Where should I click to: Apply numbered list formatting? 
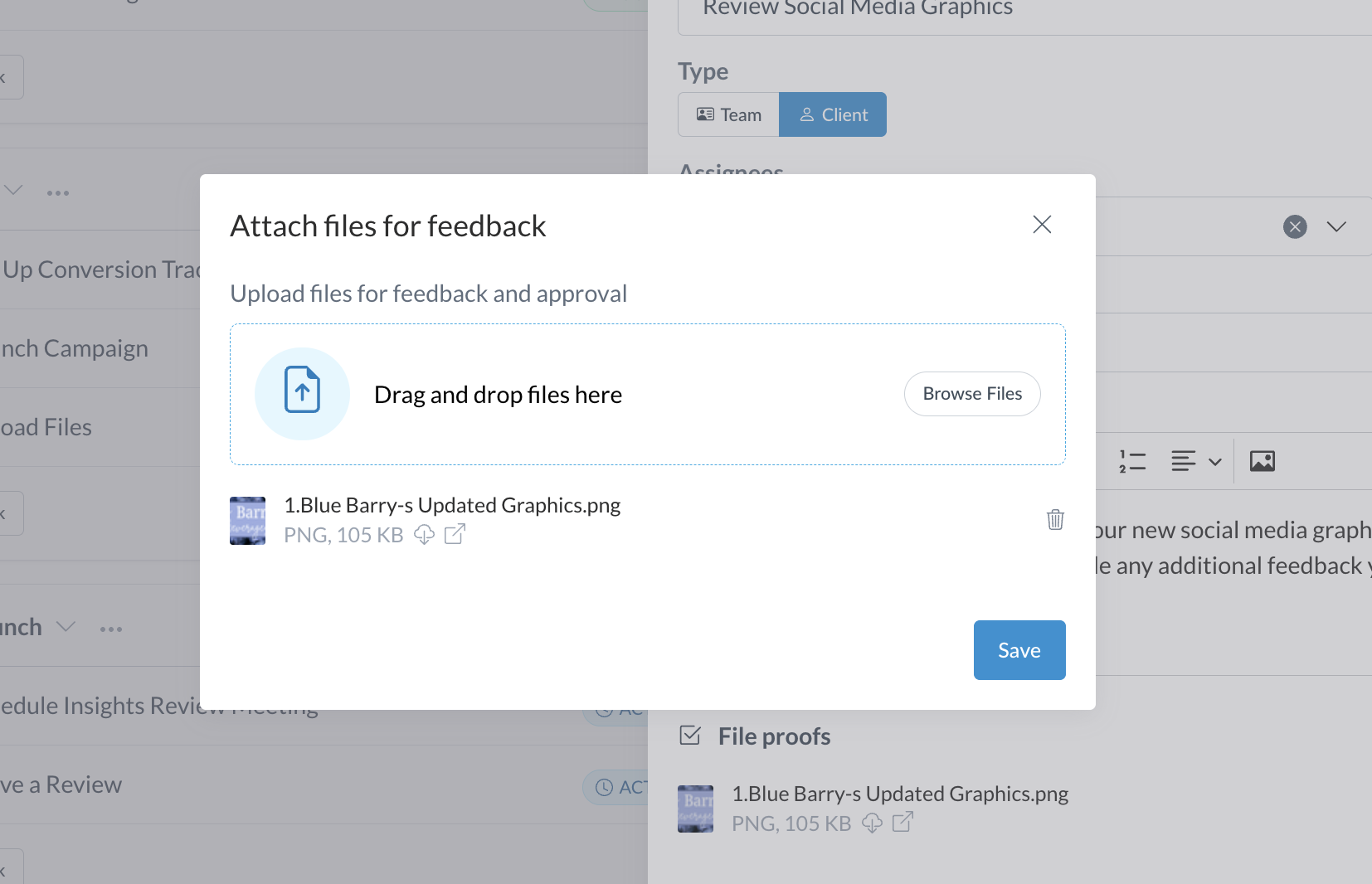1132,461
